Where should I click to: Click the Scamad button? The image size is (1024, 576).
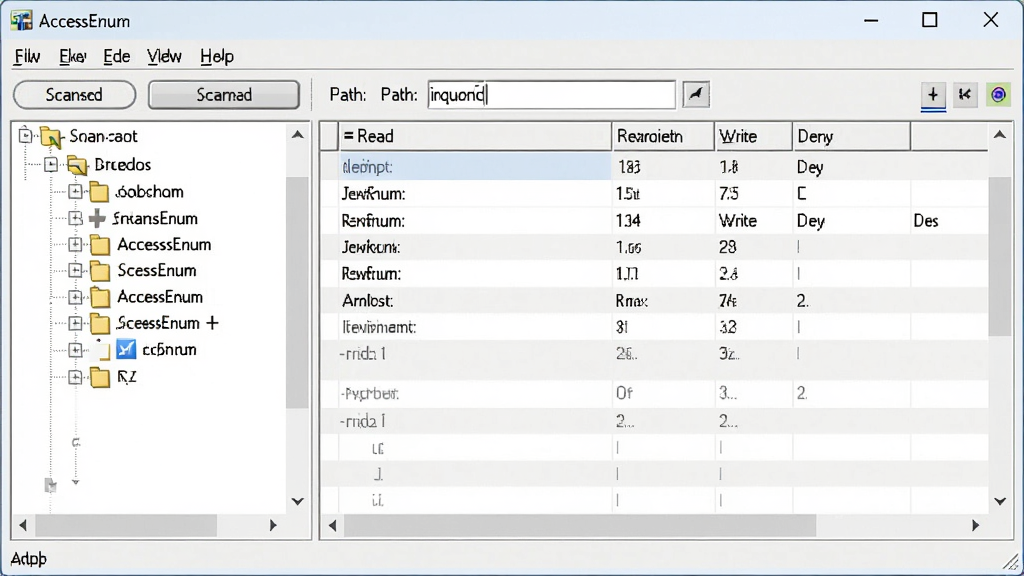pyautogui.click(x=224, y=95)
